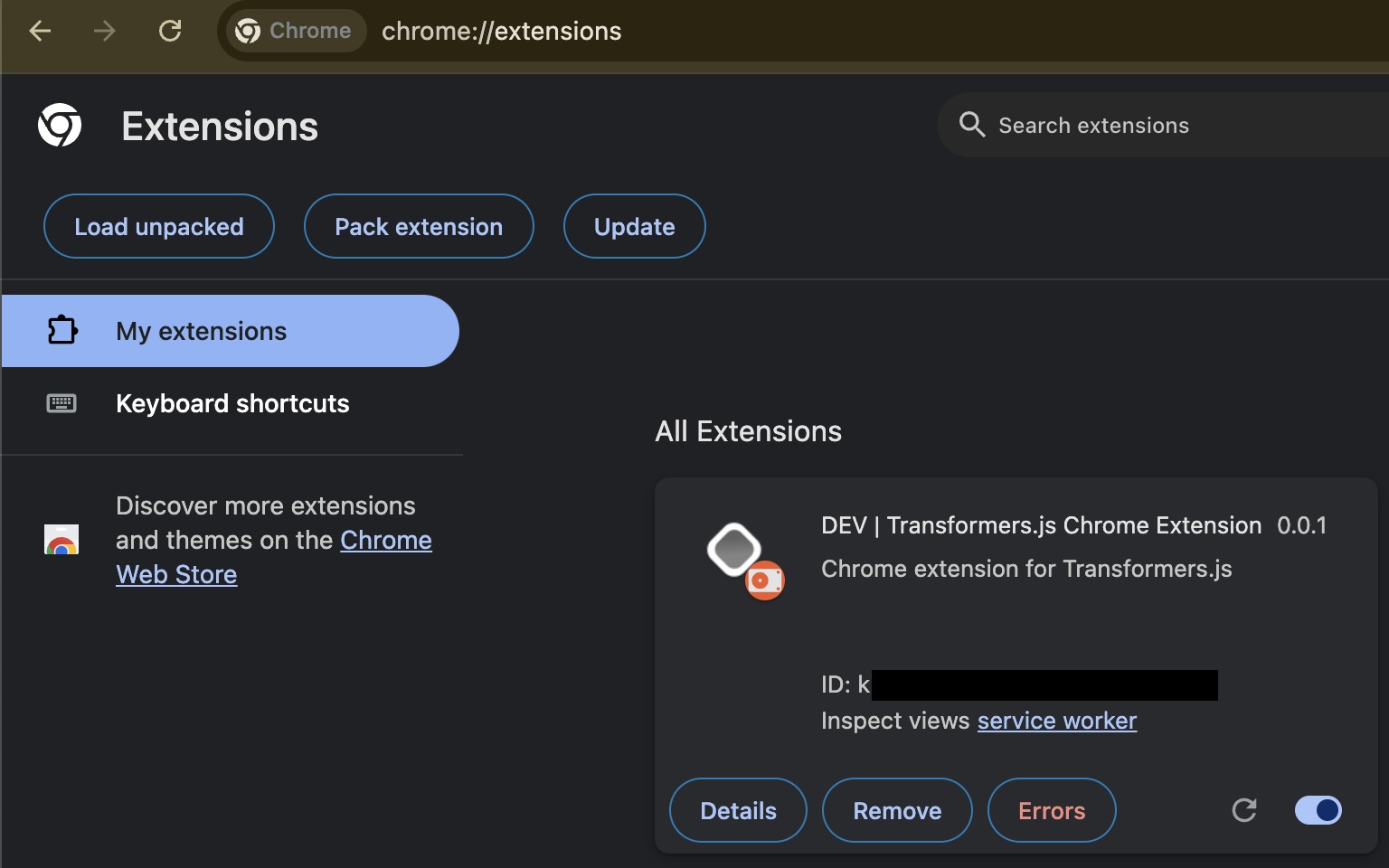
Task: Click the puzzle icon next to My extensions
Action: pyautogui.click(x=61, y=331)
